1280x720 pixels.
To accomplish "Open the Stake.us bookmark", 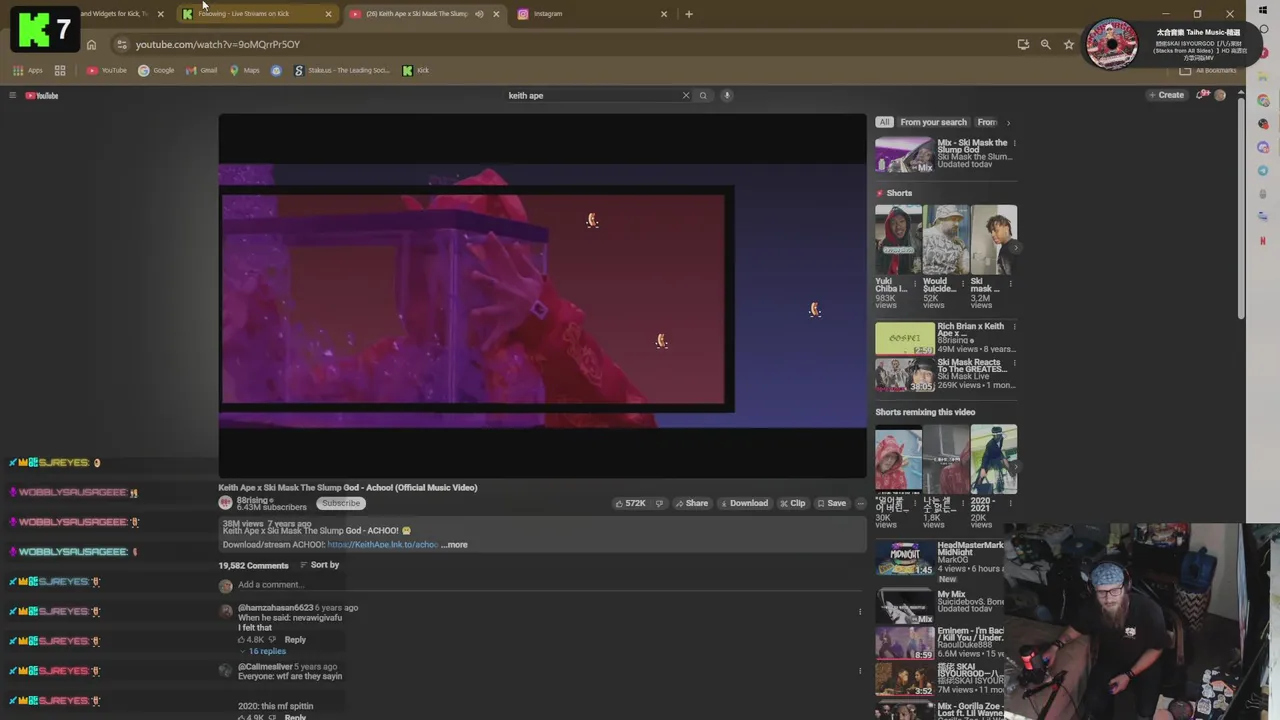I will (342, 70).
